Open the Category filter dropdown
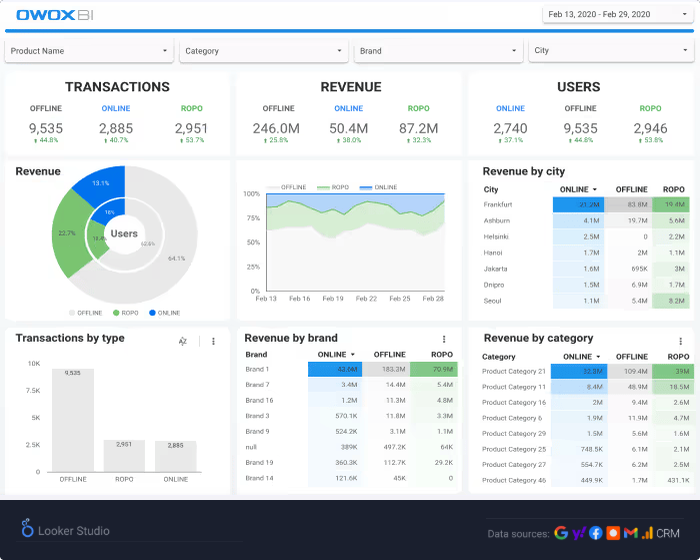Viewport: 700px width, 560px height. point(263,51)
